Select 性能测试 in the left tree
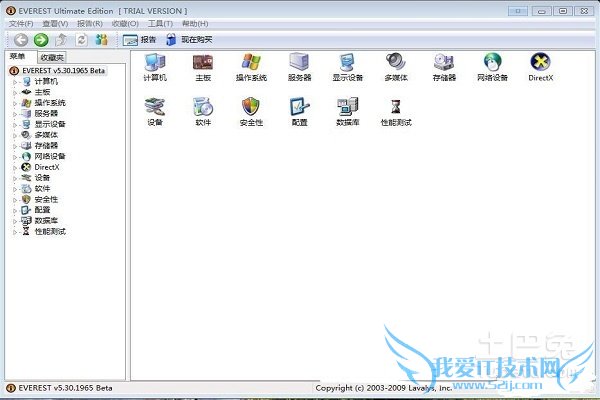This screenshot has height=400, width=600. (x=50, y=232)
